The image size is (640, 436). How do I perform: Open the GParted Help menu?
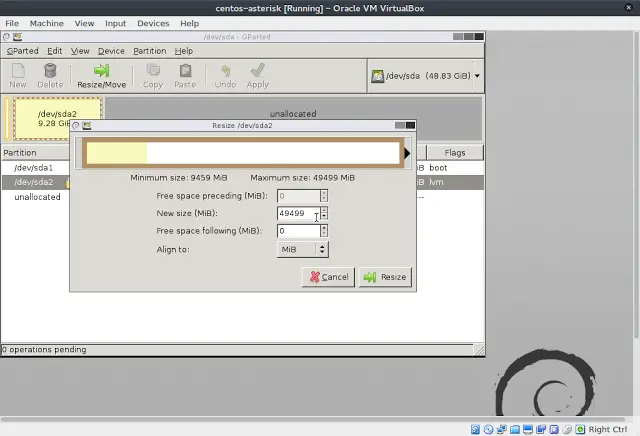184,51
